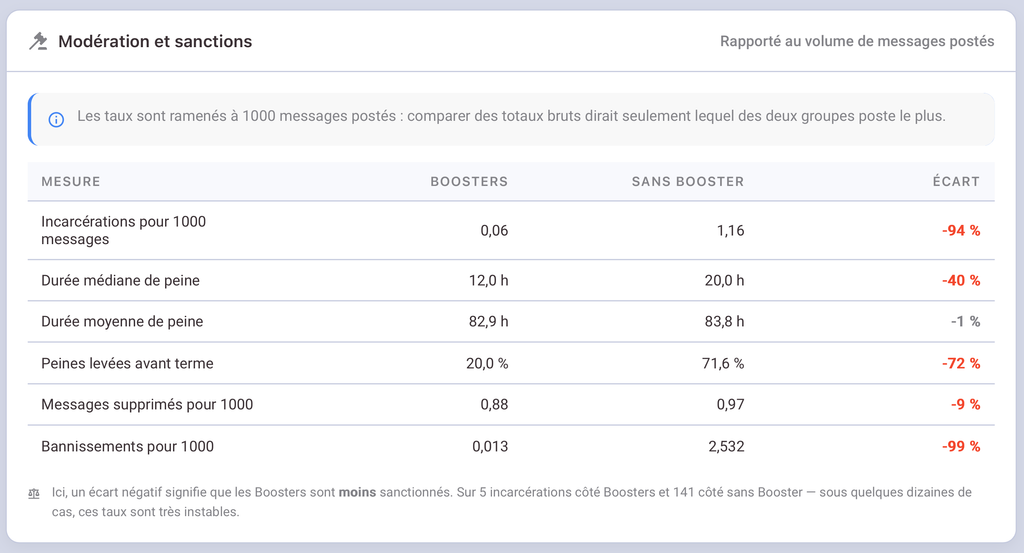Click the Modération et sanctions heading
The height and width of the screenshot is (553, 1024).
[155, 41]
